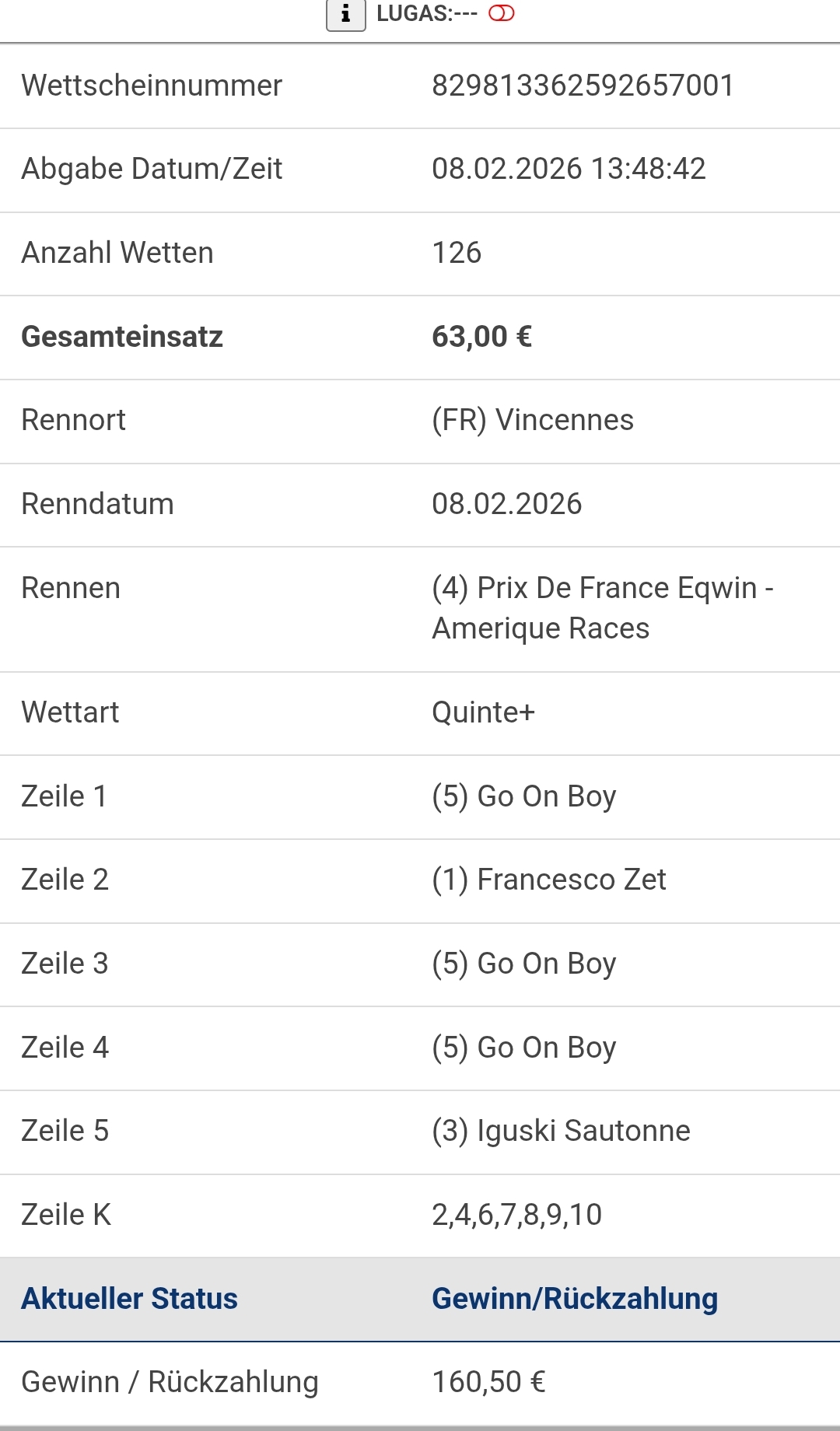Click the Gewinn/Rückzahlung column header

tap(575, 1299)
